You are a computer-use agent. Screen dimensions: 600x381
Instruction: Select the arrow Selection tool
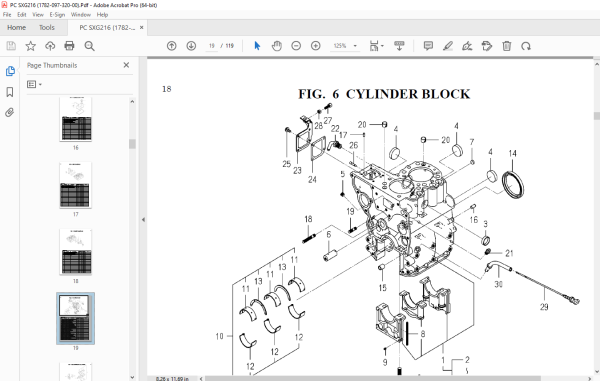257,46
